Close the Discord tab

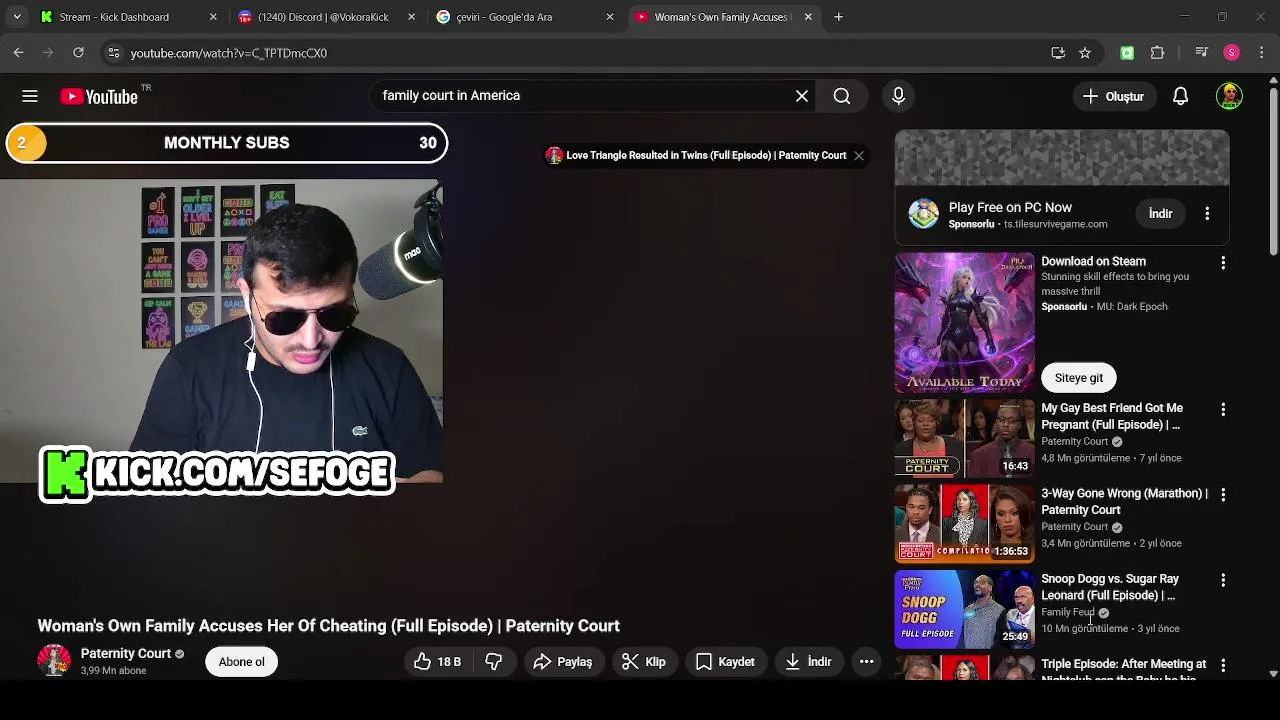click(x=411, y=17)
